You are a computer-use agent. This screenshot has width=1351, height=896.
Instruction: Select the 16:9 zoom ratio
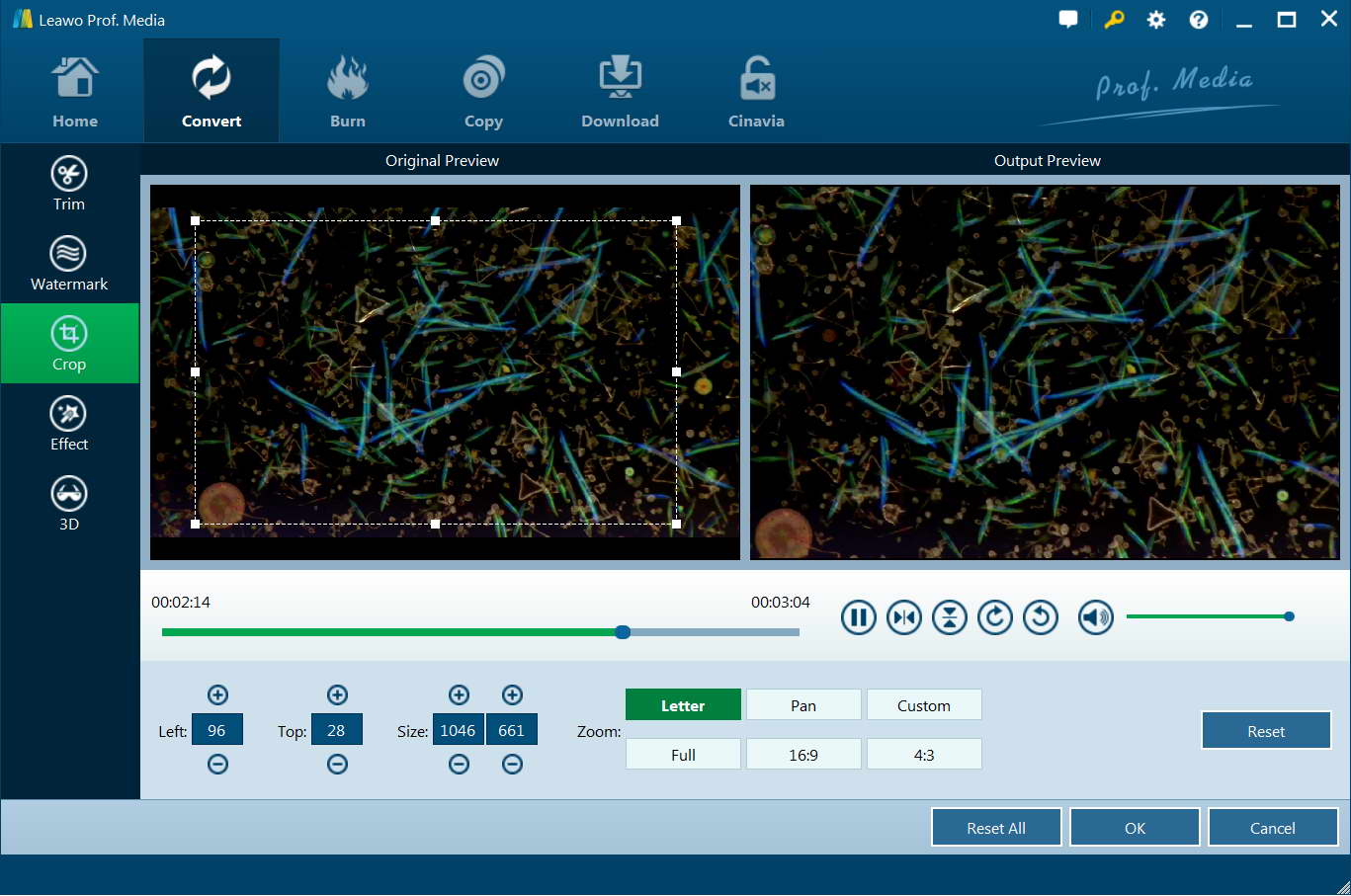803,755
